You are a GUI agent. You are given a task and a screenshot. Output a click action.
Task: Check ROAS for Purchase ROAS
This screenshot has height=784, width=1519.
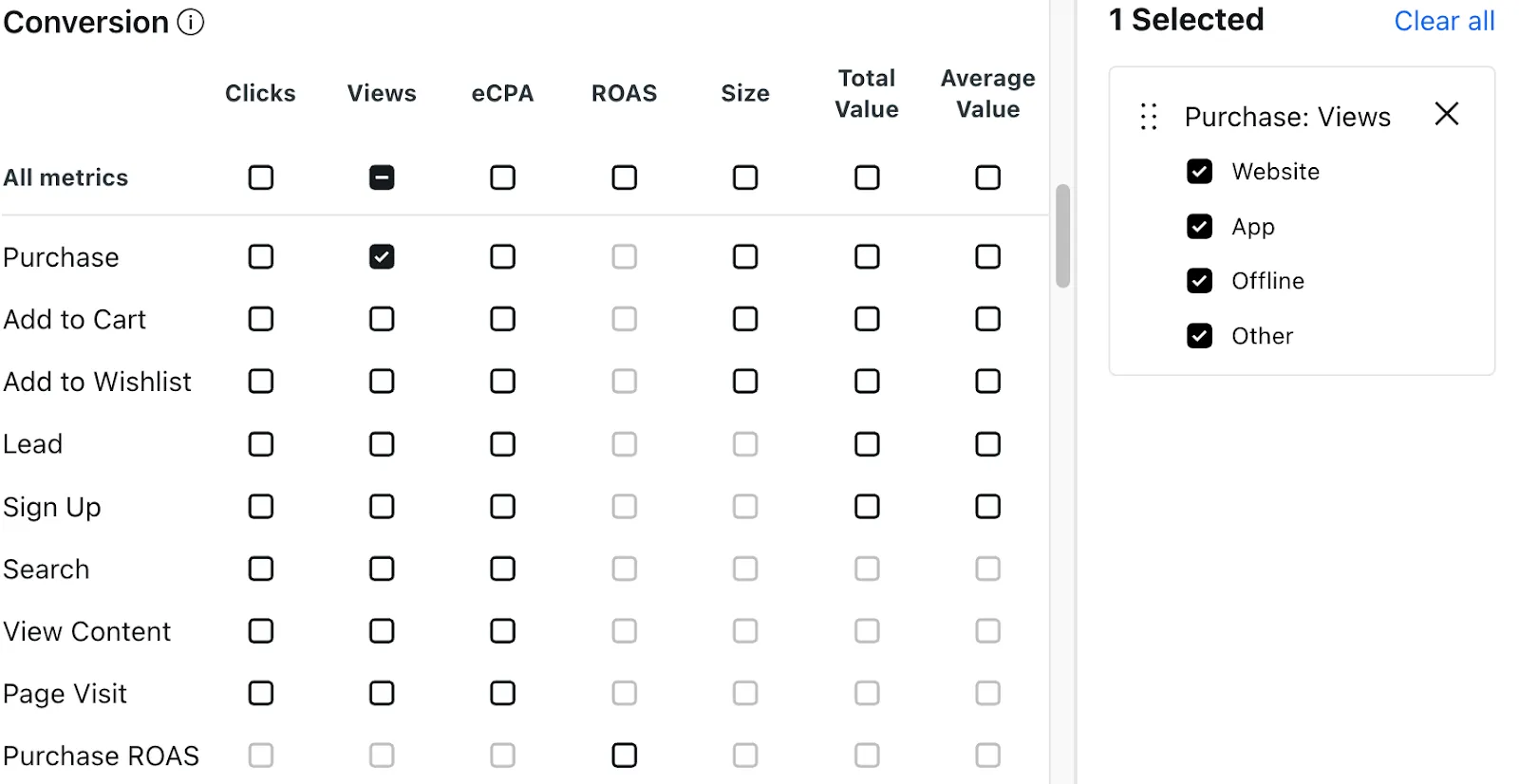(624, 755)
